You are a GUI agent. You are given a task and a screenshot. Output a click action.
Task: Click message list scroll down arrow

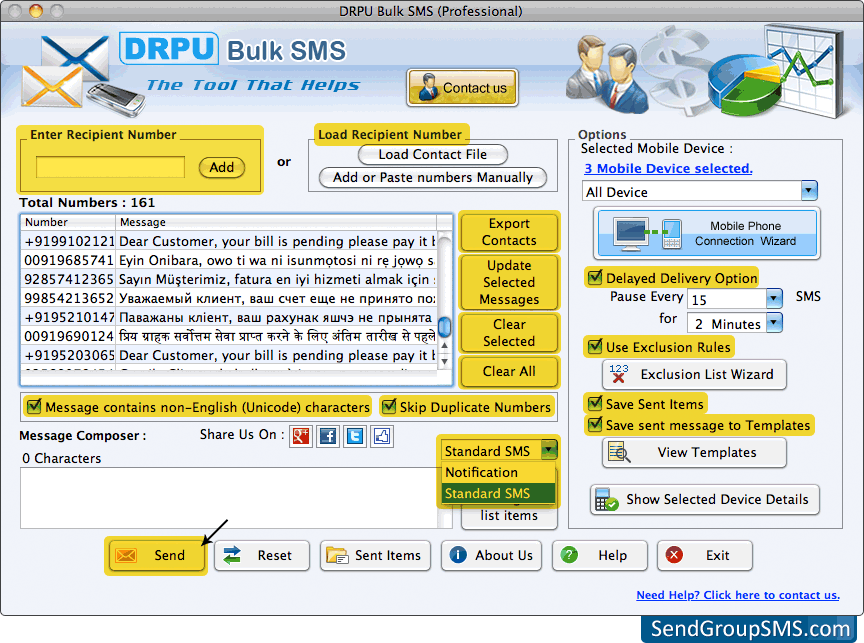click(444, 362)
